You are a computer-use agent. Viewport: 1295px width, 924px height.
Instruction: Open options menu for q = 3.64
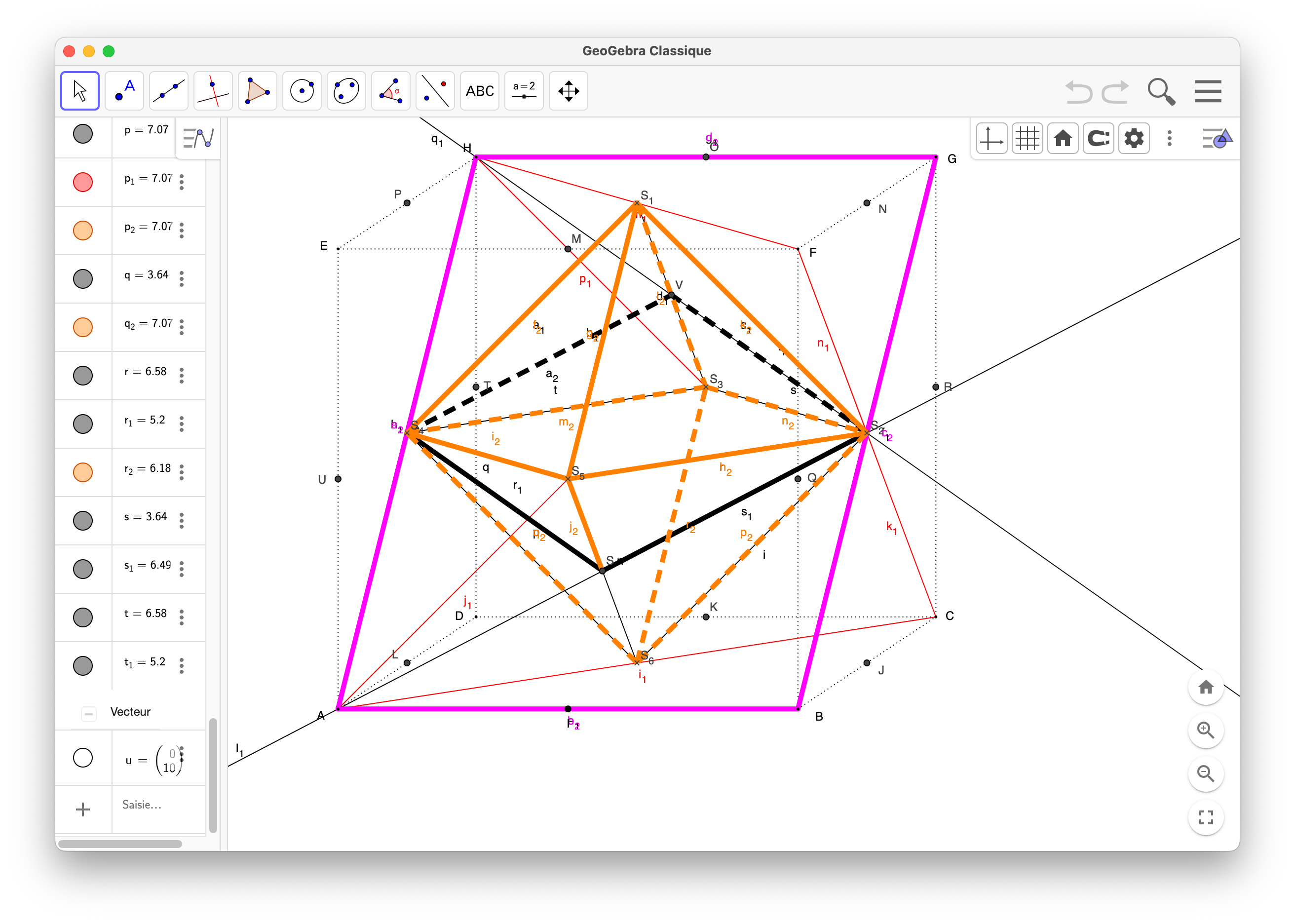(182, 279)
